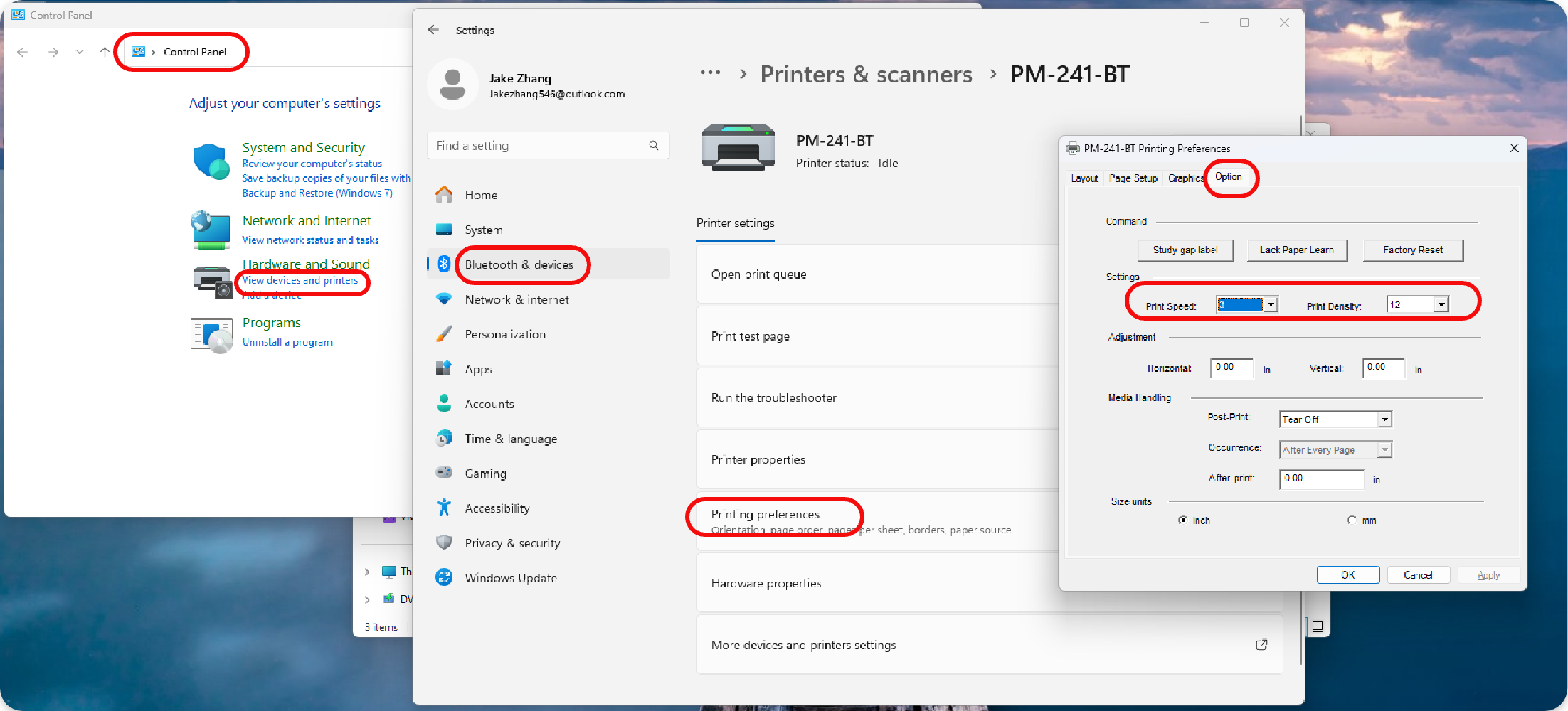This screenshot has width=1568, height=711.
Task: Switch to the Layout tab
Action: tap(1084, 178)
